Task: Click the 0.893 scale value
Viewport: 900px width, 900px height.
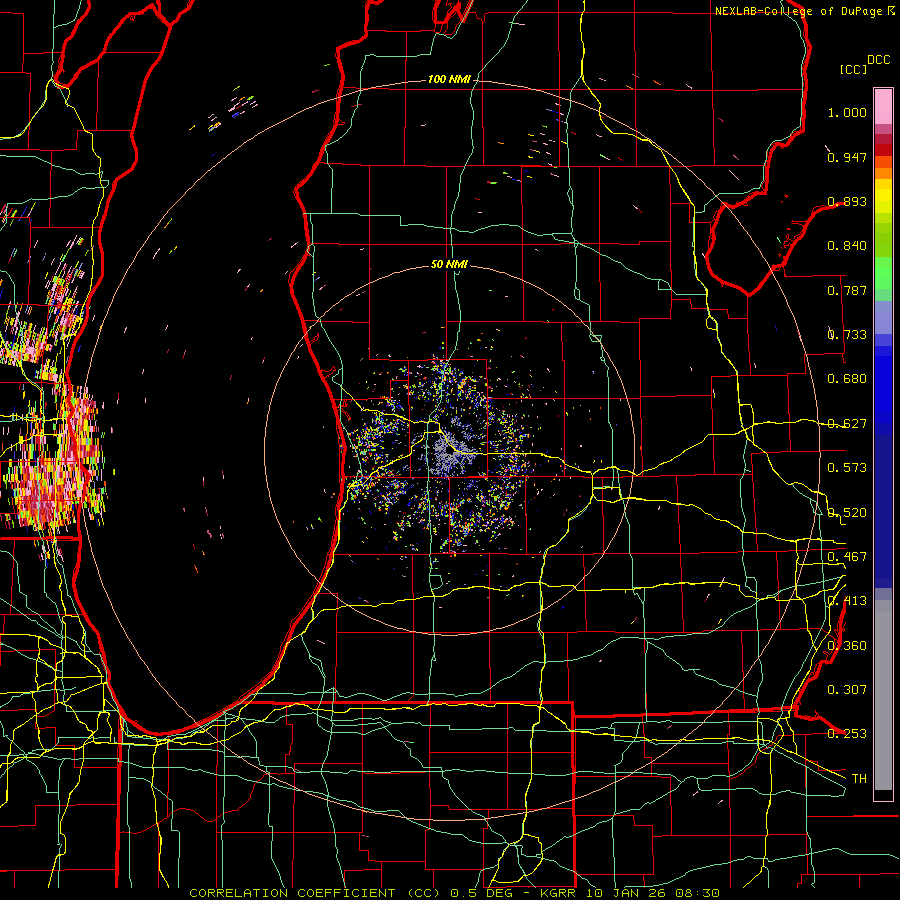Action: pyautogui.click(x=847, y=201)
